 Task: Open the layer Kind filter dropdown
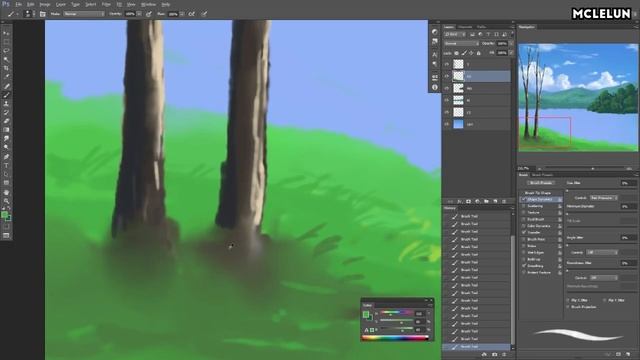coord(455,34)
